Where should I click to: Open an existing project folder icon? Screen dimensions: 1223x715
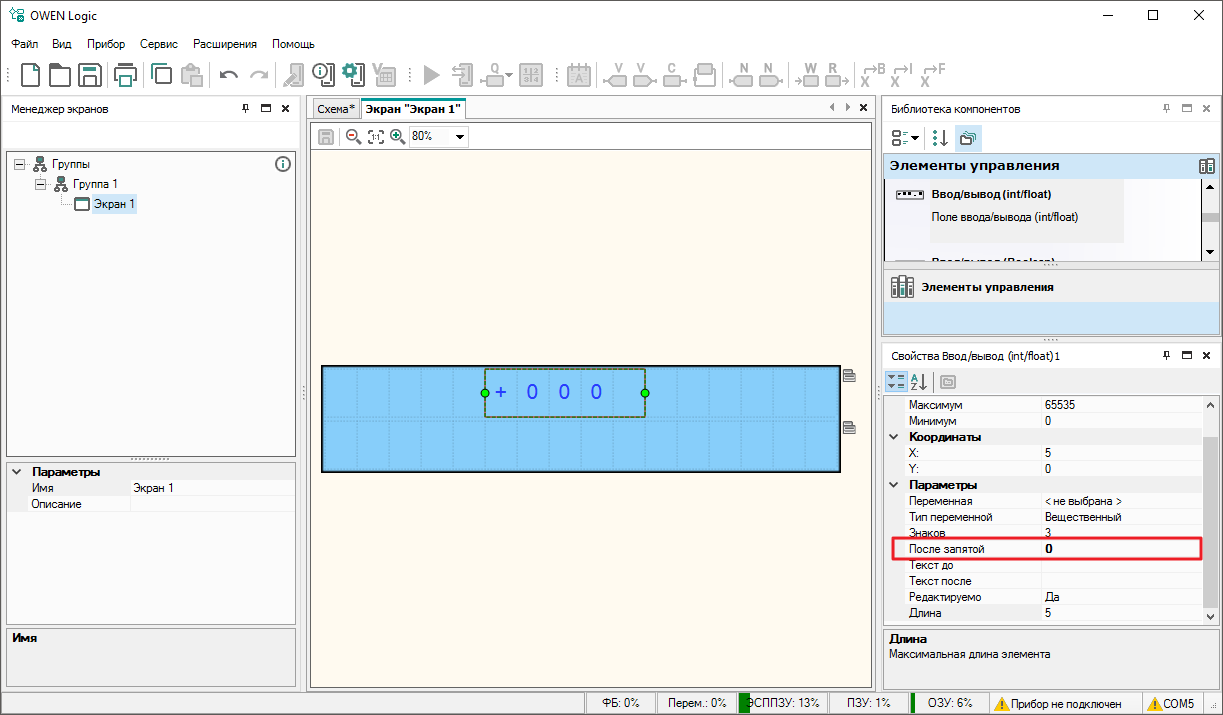click(x=60, y=74)
